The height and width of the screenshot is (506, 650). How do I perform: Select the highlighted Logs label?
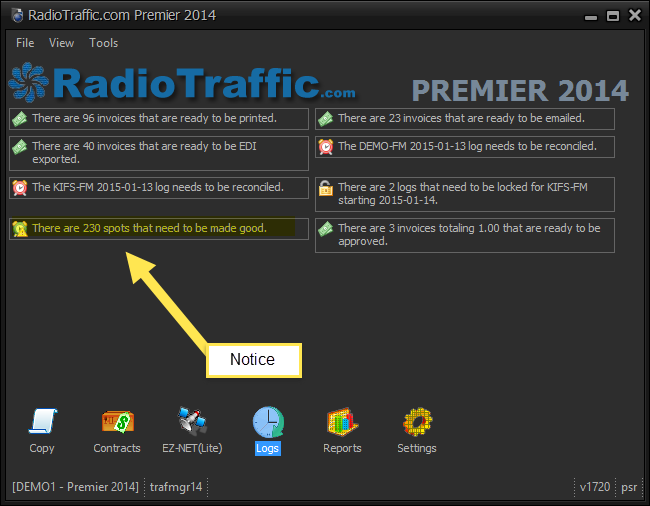point(268,448)
